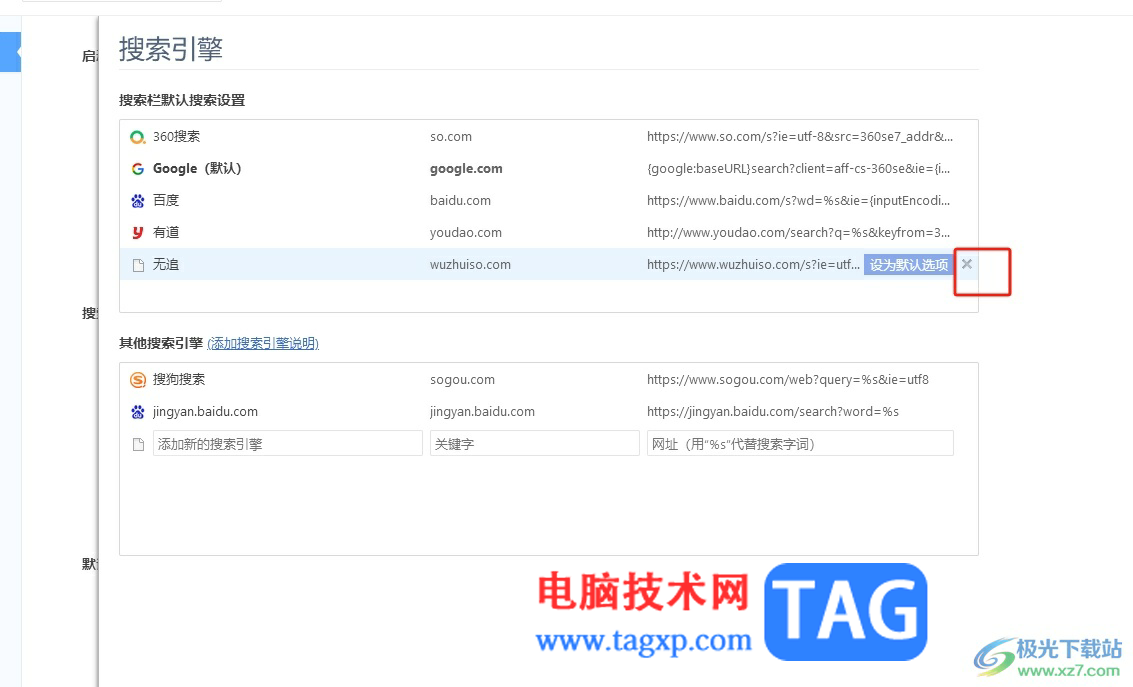This screenshot has width=1133, height=687.
Task: Click the 搜索栏默认搜索设置 section label
Action: point(182,100)
